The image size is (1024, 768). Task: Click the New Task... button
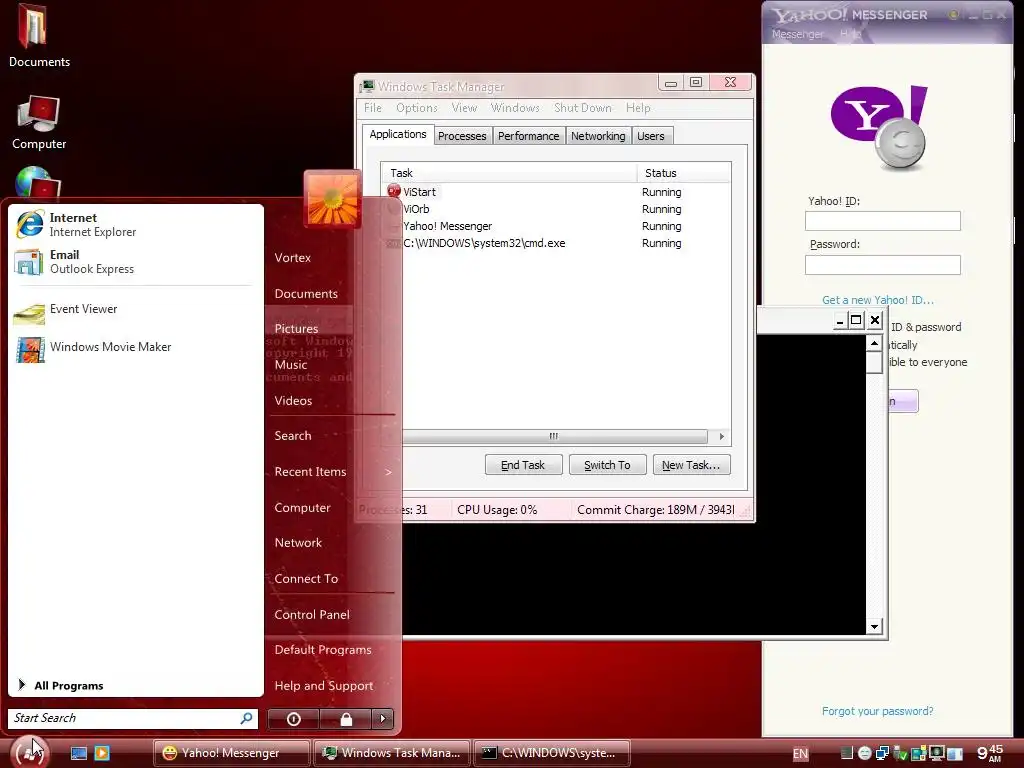(691, 465)
